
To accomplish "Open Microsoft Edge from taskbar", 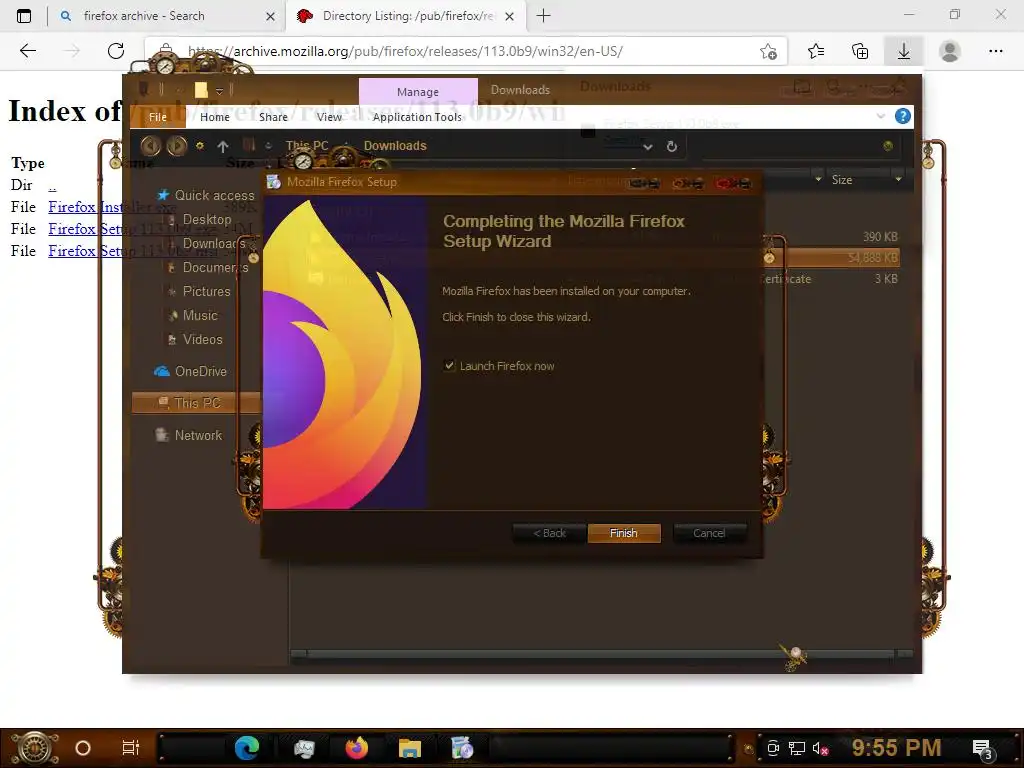I will 247,748.
